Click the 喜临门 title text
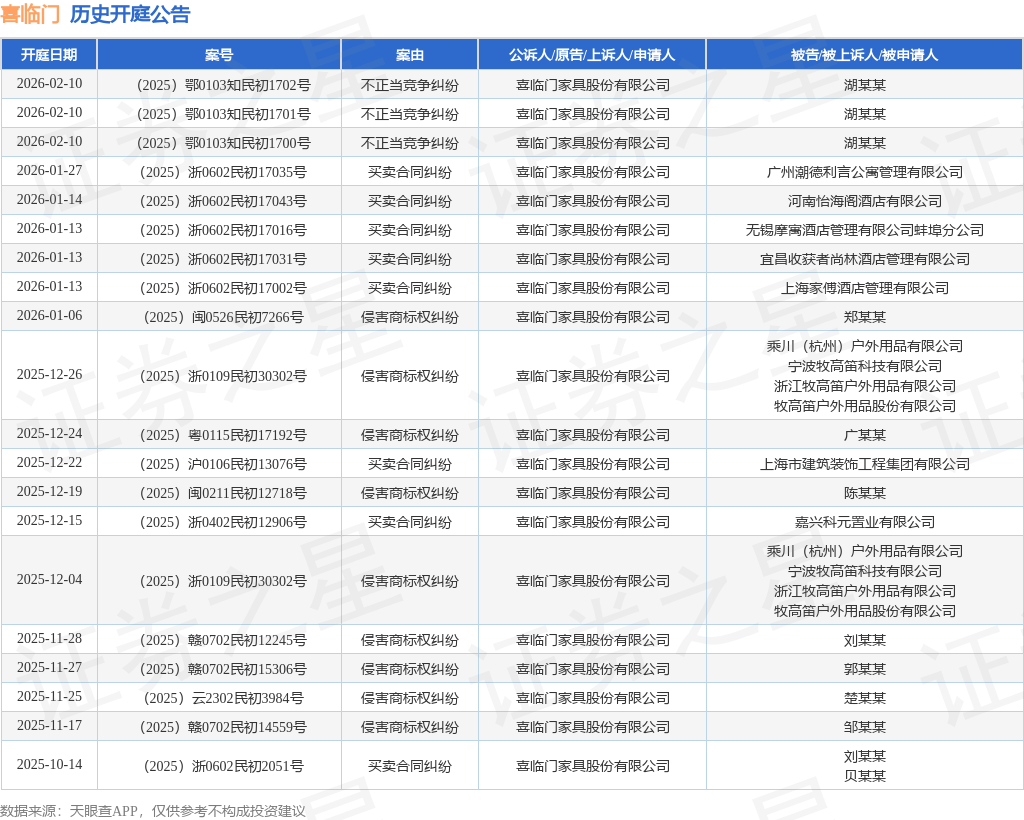Screen dimensions: 1024x820 [x=30, y=14]
